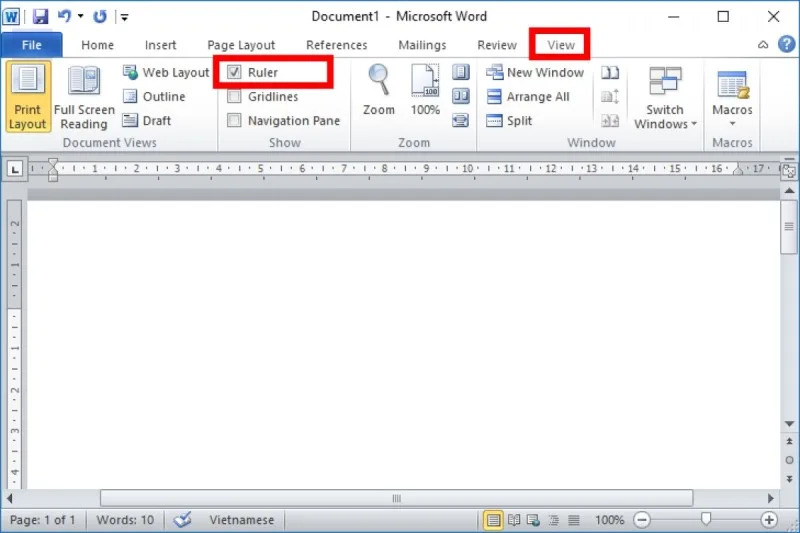Open the File tab
Screen dimensions: 800x533
[32, 45]
